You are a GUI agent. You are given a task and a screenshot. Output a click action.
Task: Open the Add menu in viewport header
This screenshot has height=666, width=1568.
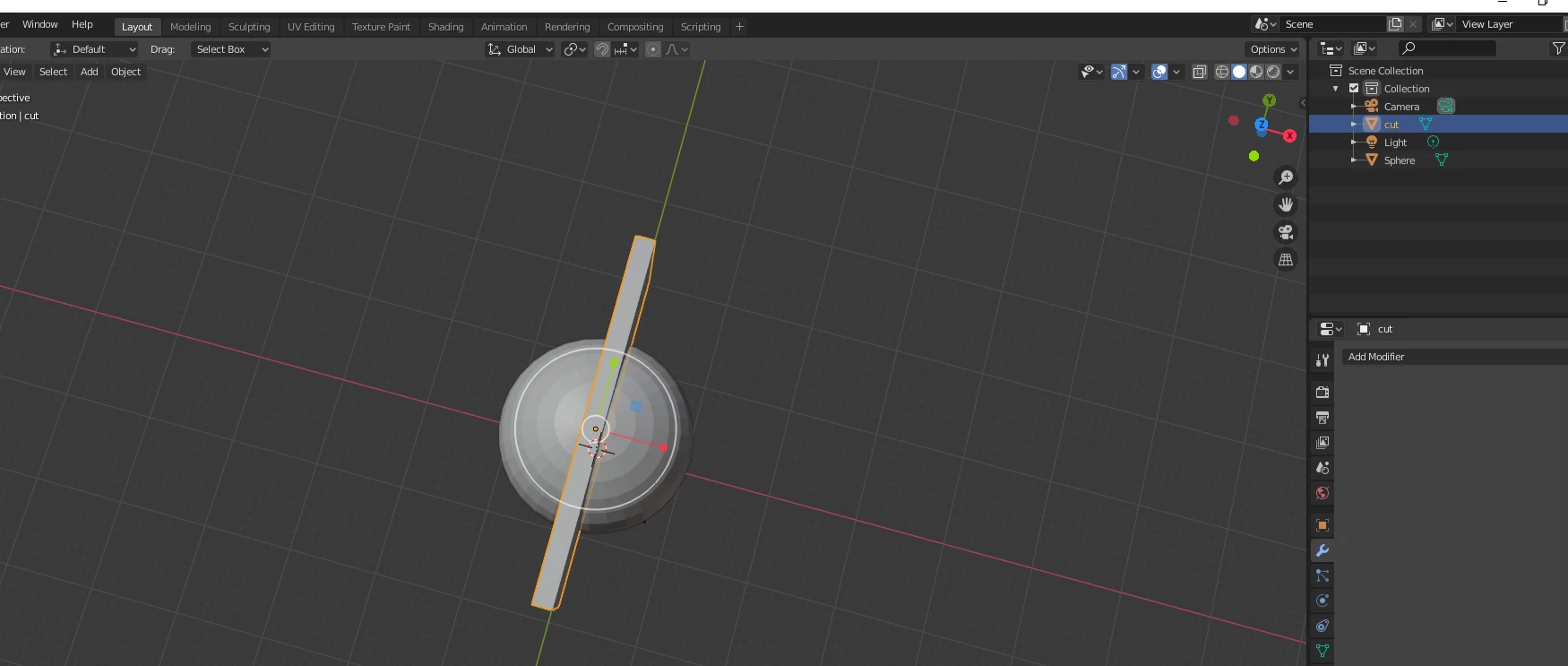[90, 72]
